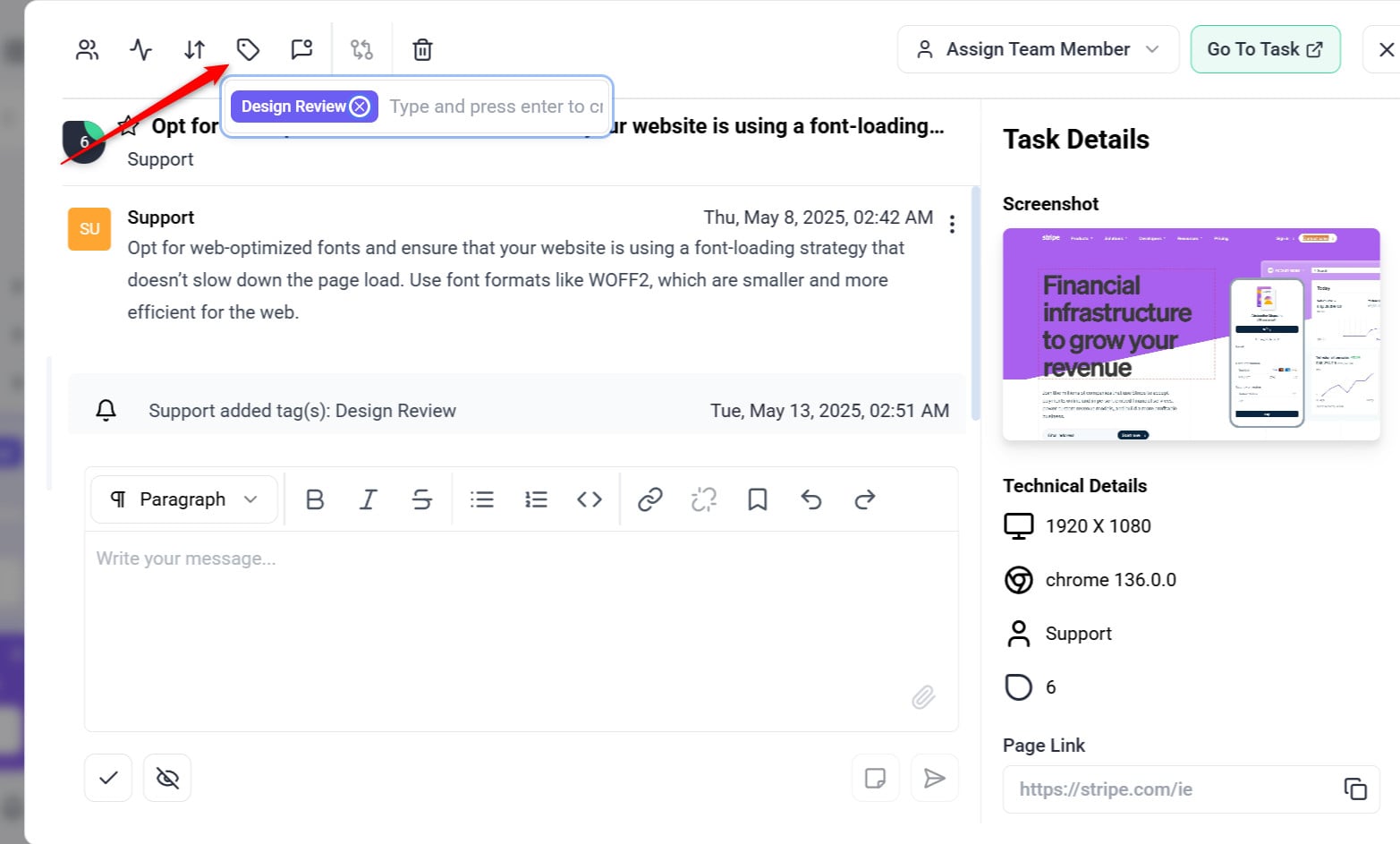Send the message with the paper plane
The width and height of the screenshot is (1400, 844).
934,778
